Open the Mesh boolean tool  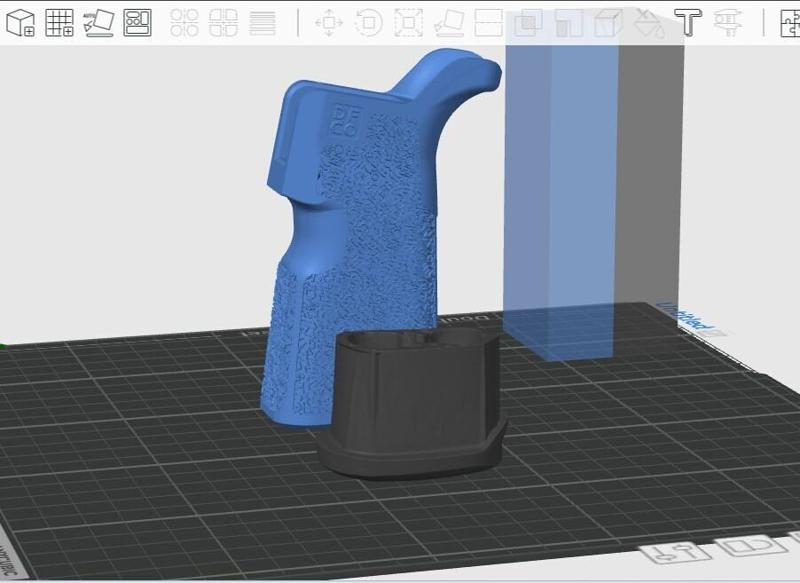click(528, 23)
